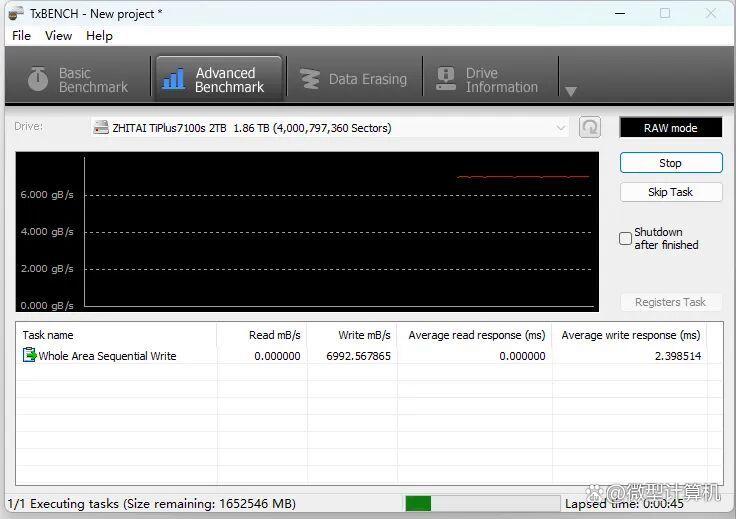The height and width of the screenshot is (519, 736).
Task: Click the write response value 2.398514
Action: (x=678, y=356)
